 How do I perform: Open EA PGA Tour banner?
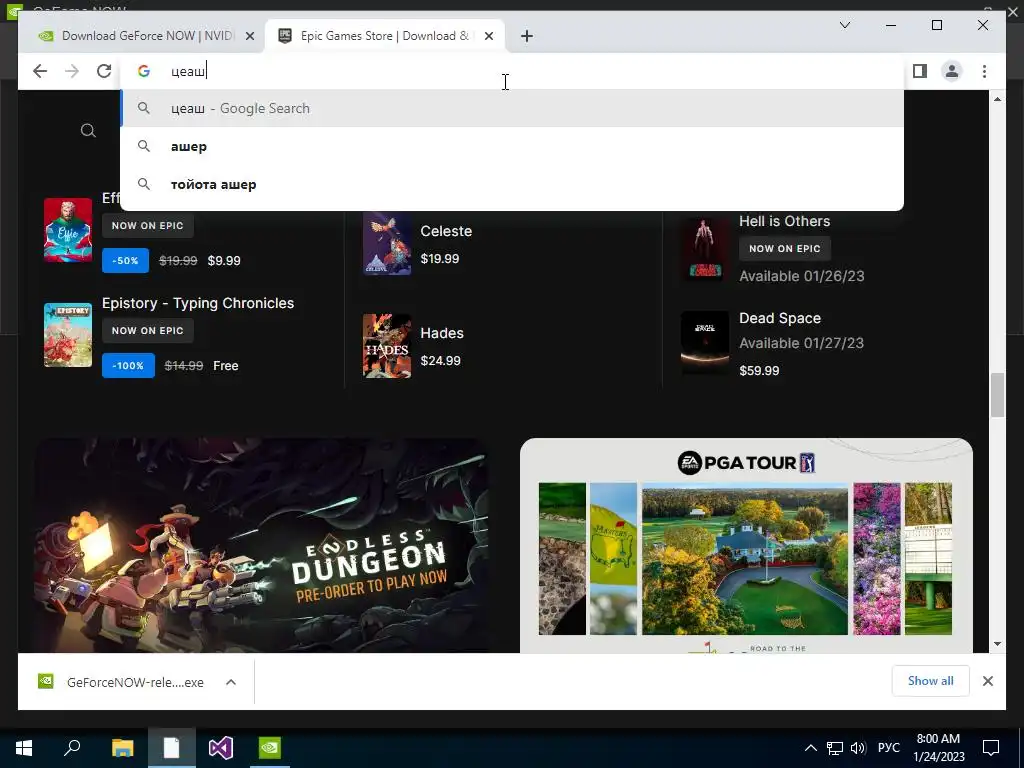(746, 545)
